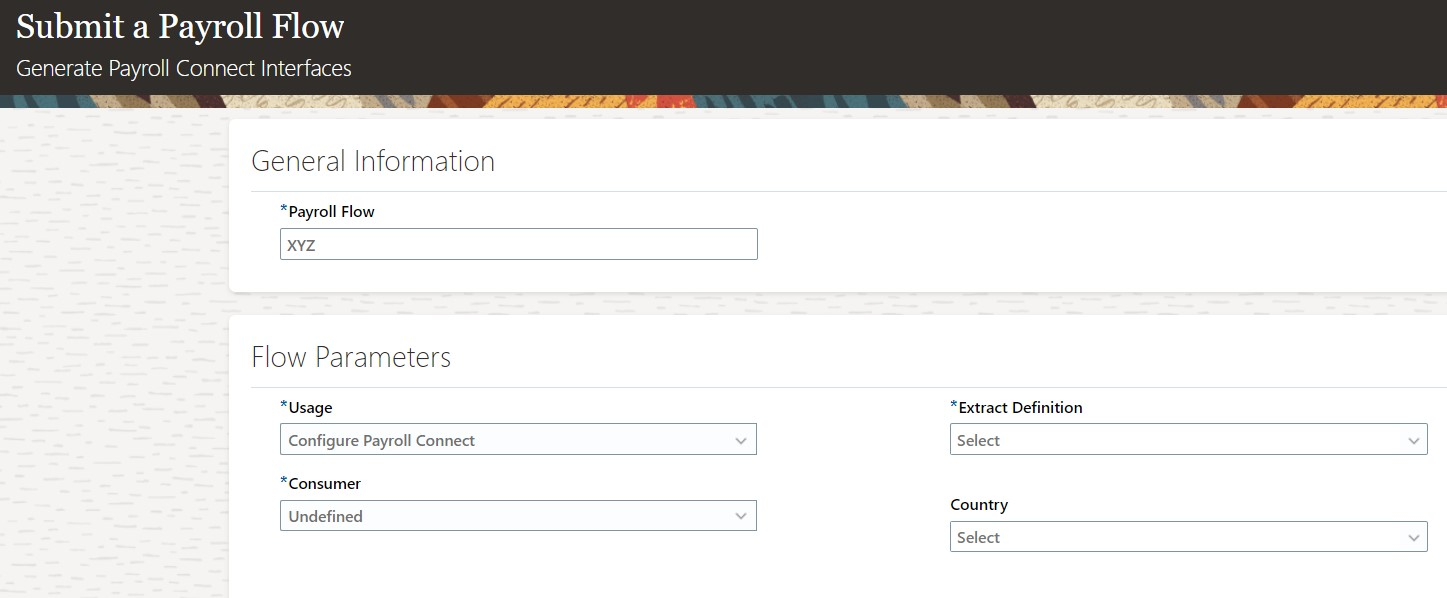Click the Submit a Payroll Flow page title
Screen dimensions: 1447x598
coord(180,27)
